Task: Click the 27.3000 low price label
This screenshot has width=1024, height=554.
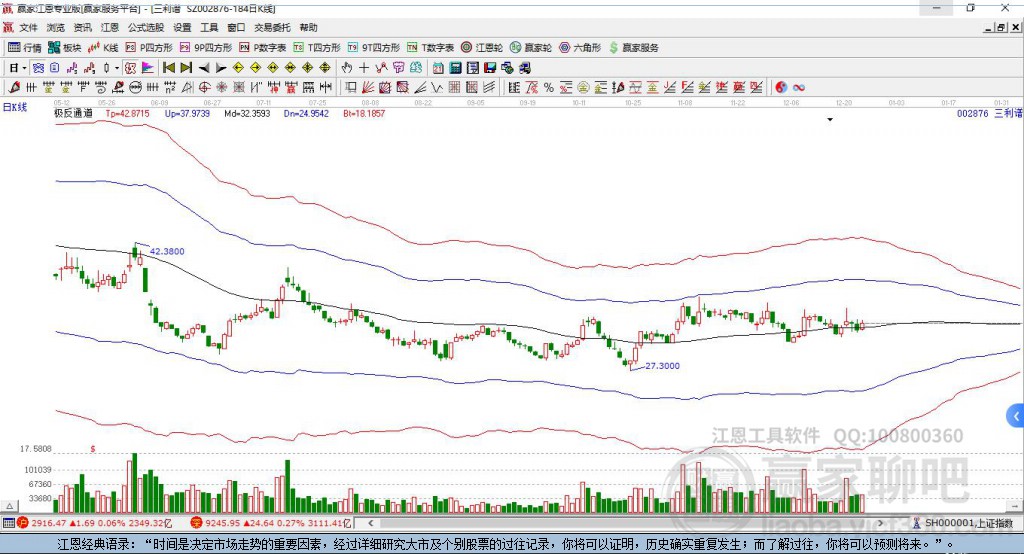Action: pyautogui.click(x=662, y=366)
